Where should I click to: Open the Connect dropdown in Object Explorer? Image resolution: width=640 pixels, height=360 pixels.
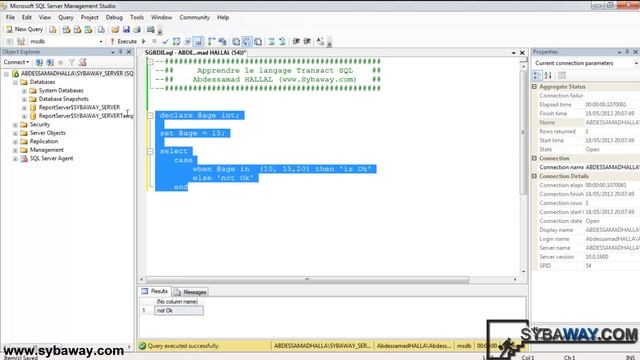click(x=16, y=62)
